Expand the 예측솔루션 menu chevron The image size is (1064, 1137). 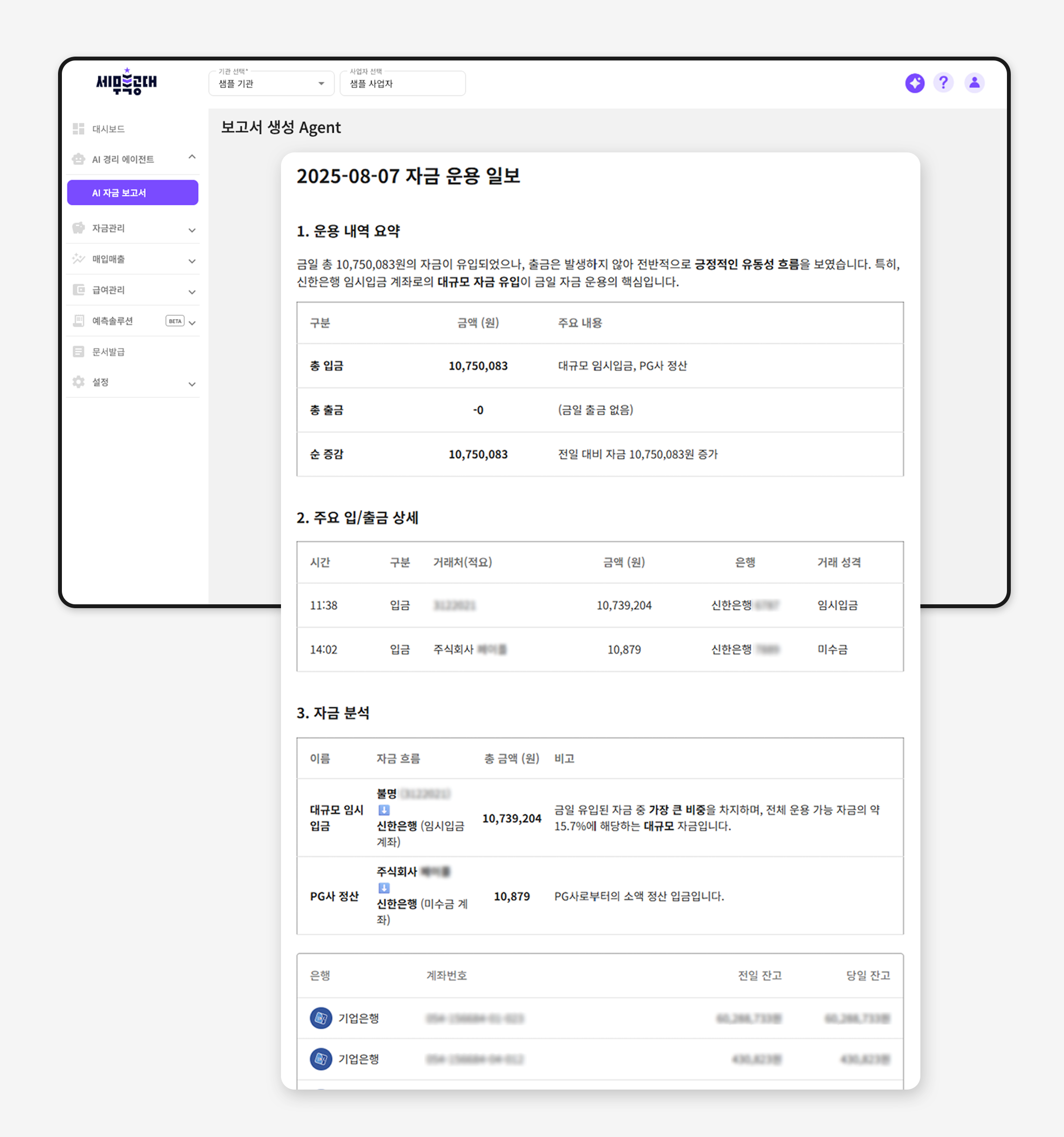point(192,323)
